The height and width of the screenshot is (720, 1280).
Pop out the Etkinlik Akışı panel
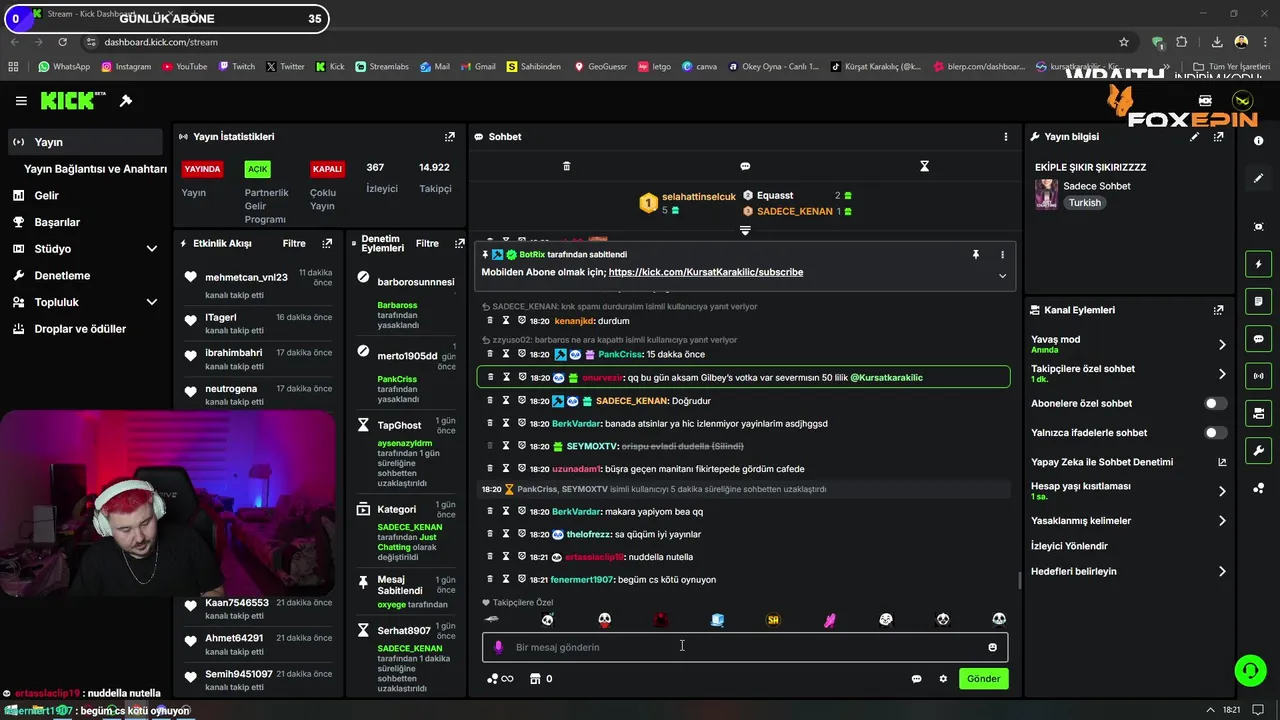click(x=327, y=243)
